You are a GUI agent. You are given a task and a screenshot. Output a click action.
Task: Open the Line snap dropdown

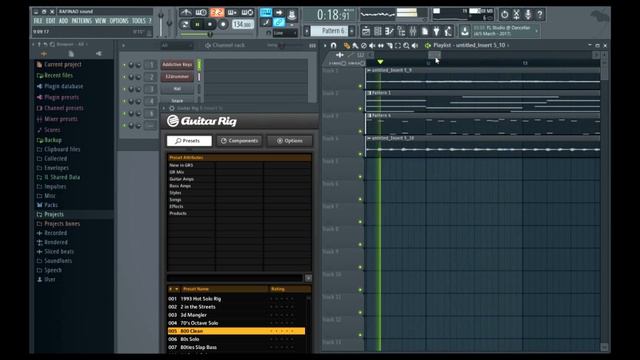click(285, 33)
